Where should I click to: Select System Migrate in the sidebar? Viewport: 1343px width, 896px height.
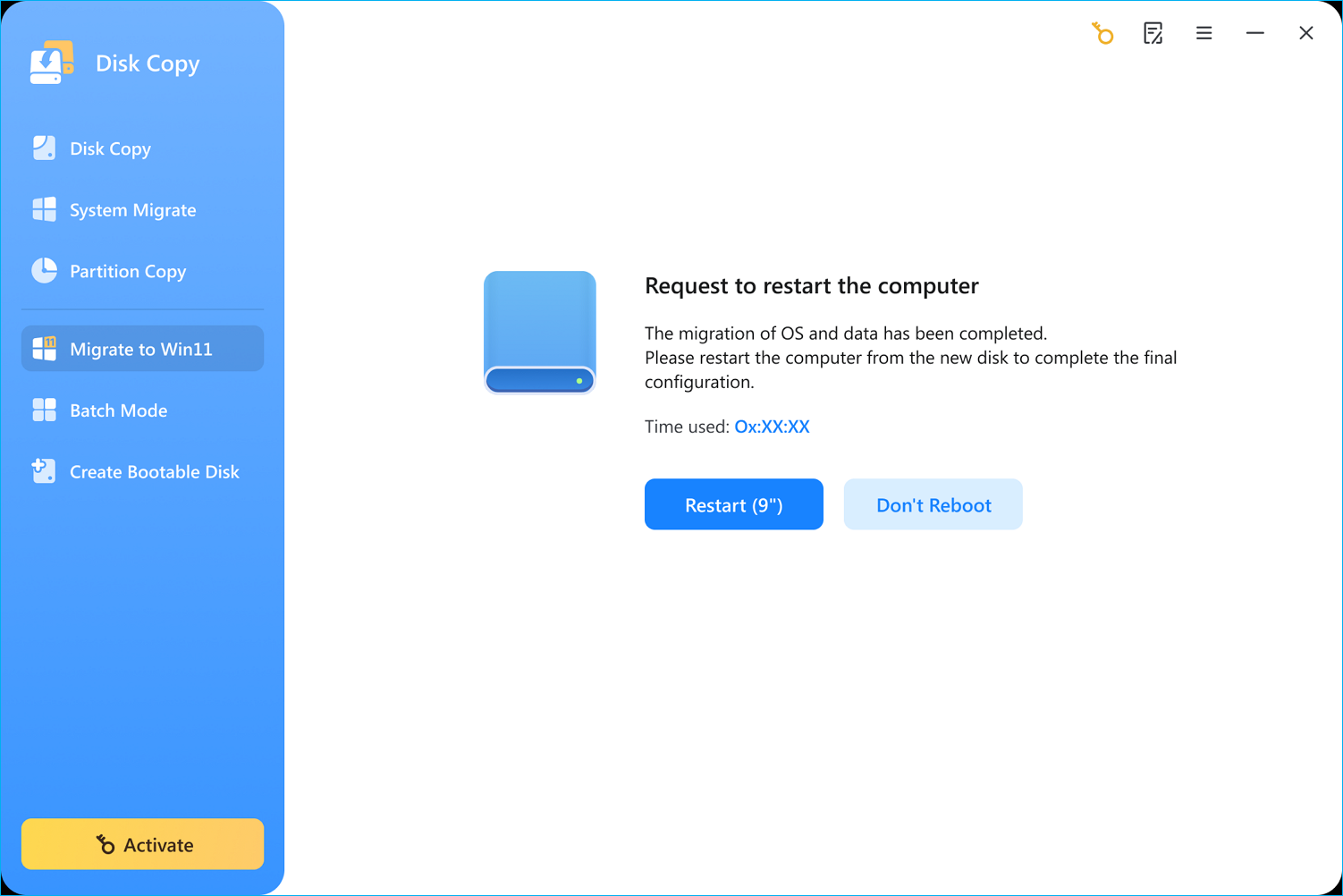pyautogui.click(x=142, y=210)
